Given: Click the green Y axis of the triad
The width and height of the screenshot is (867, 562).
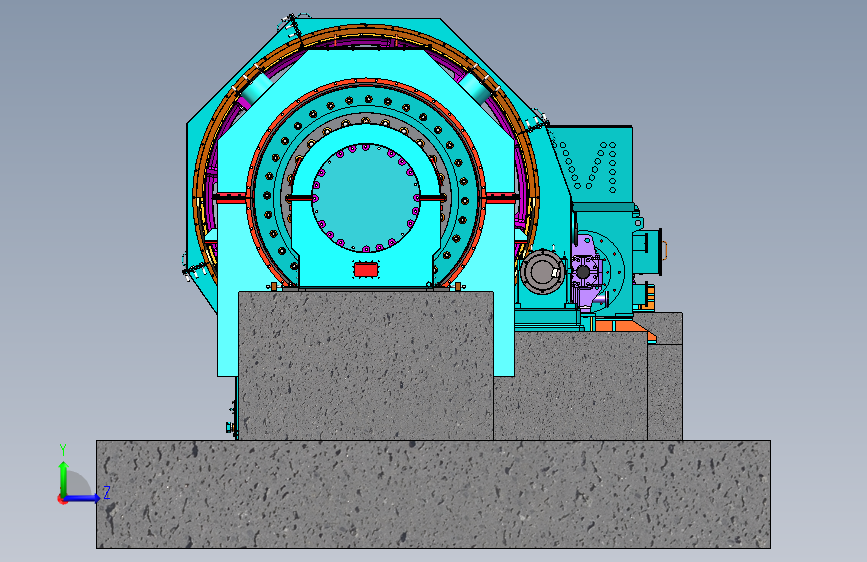Looking at the screenshot, I should coord(63,479).
